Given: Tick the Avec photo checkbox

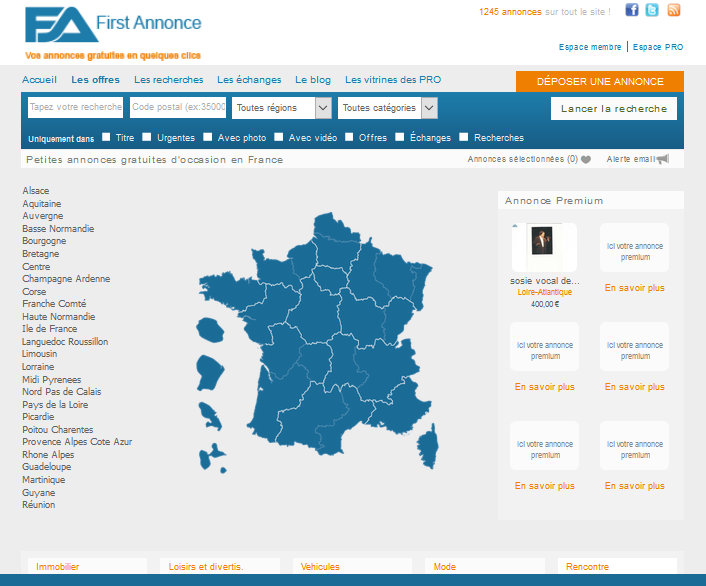Looking at the screenshot, I should (x=208, y=137).
